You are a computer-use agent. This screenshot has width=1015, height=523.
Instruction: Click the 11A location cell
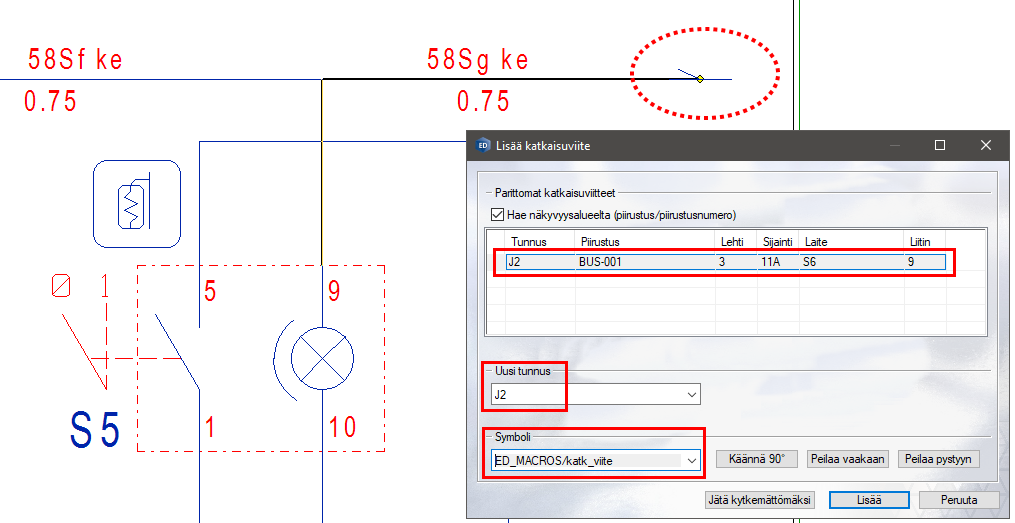[x=777, y=262]
